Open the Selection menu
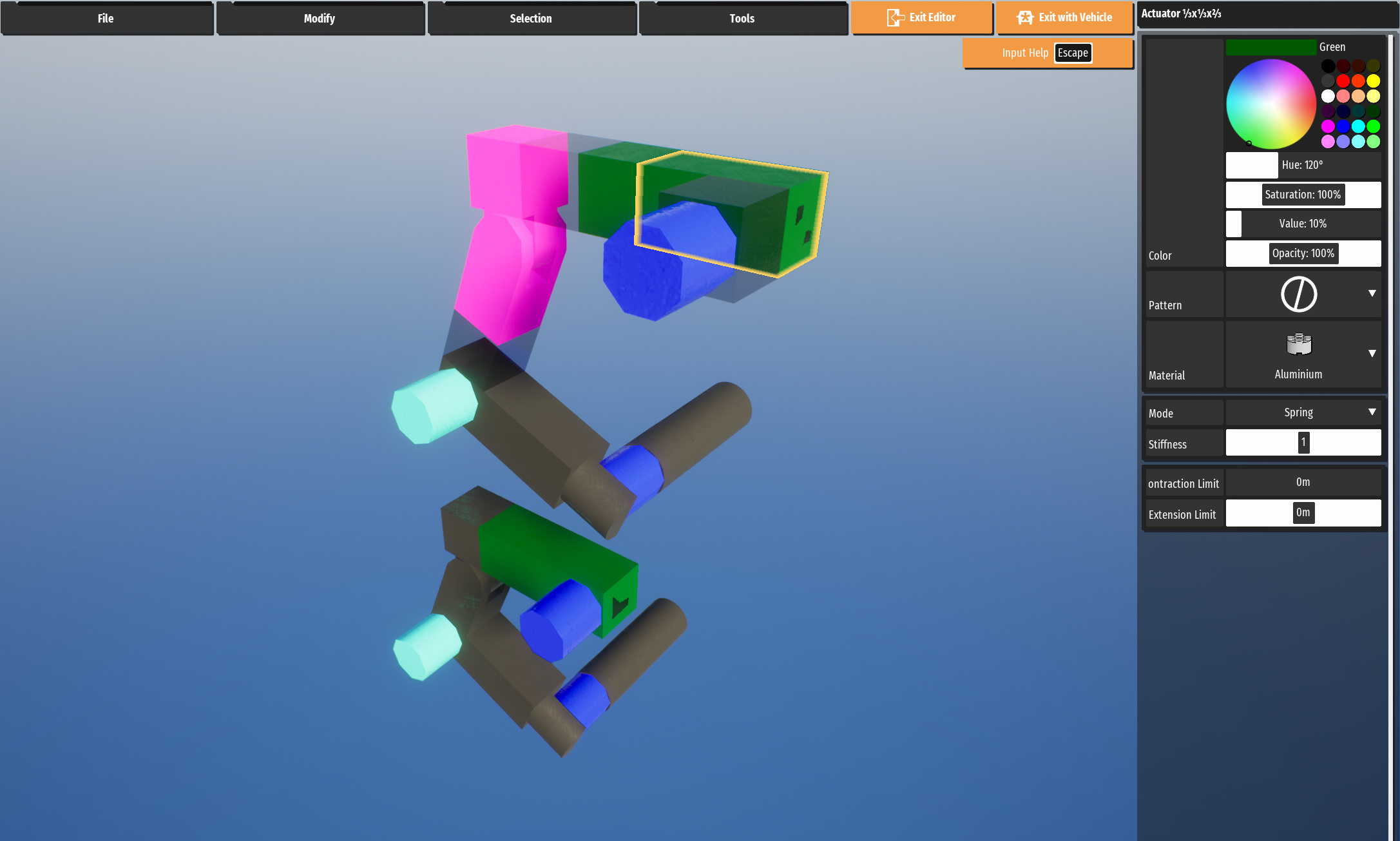Screen dimensions: 1400x841 pyautogui.click(x=531, y=19)
